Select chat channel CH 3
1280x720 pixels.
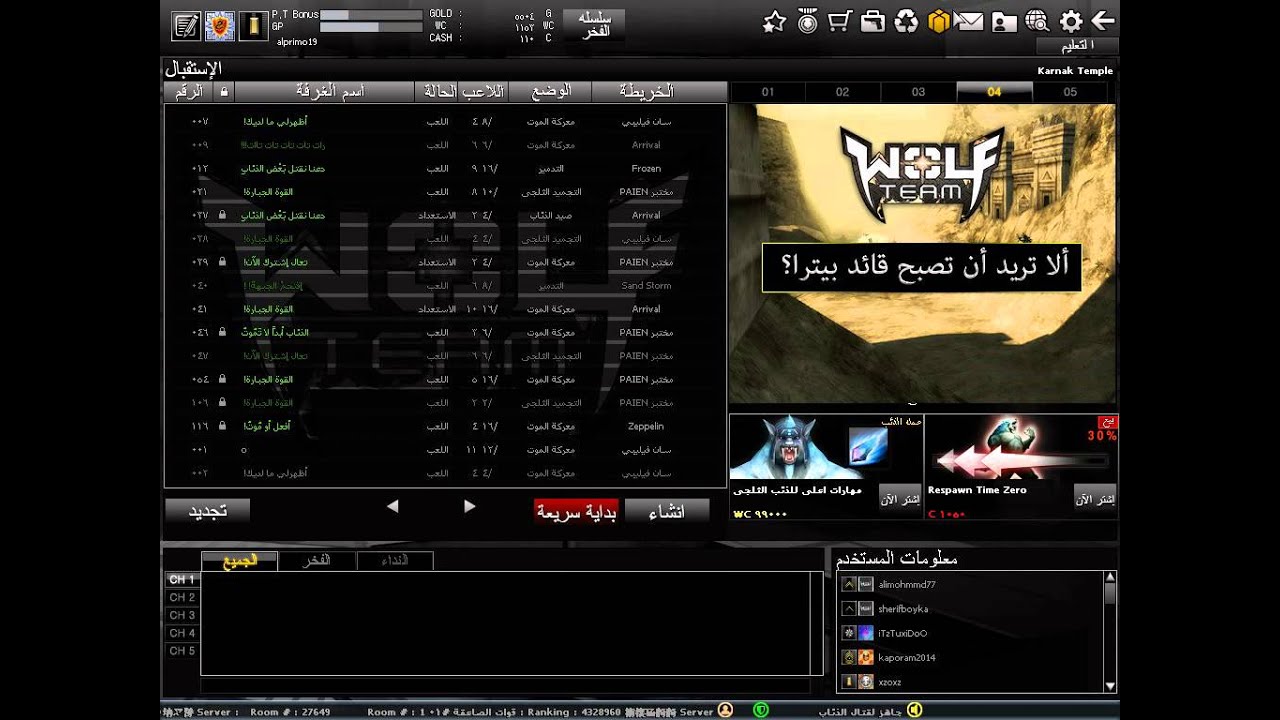click(x=182, y=616)
